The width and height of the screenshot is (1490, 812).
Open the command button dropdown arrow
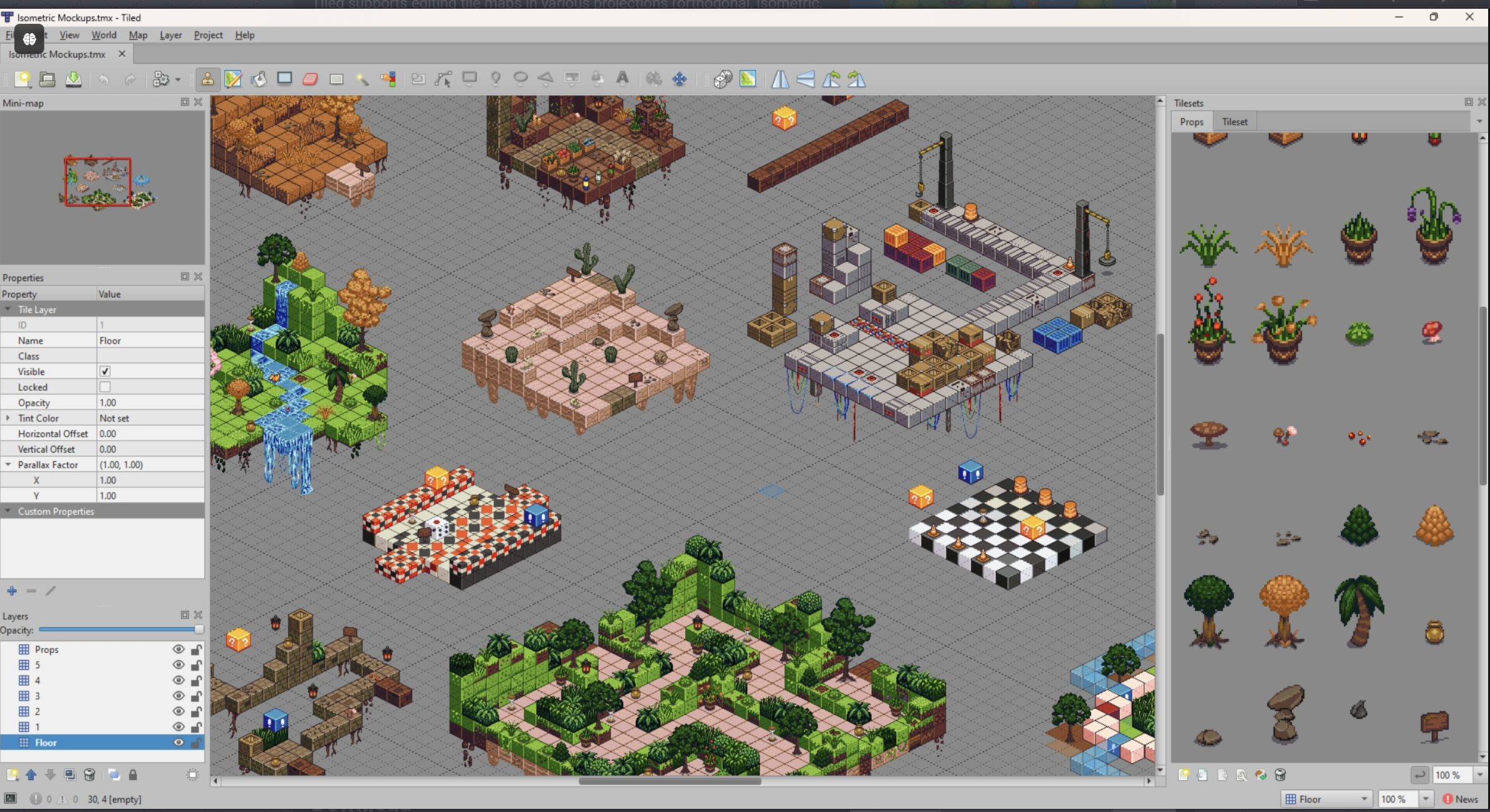(x=178, y=80)
